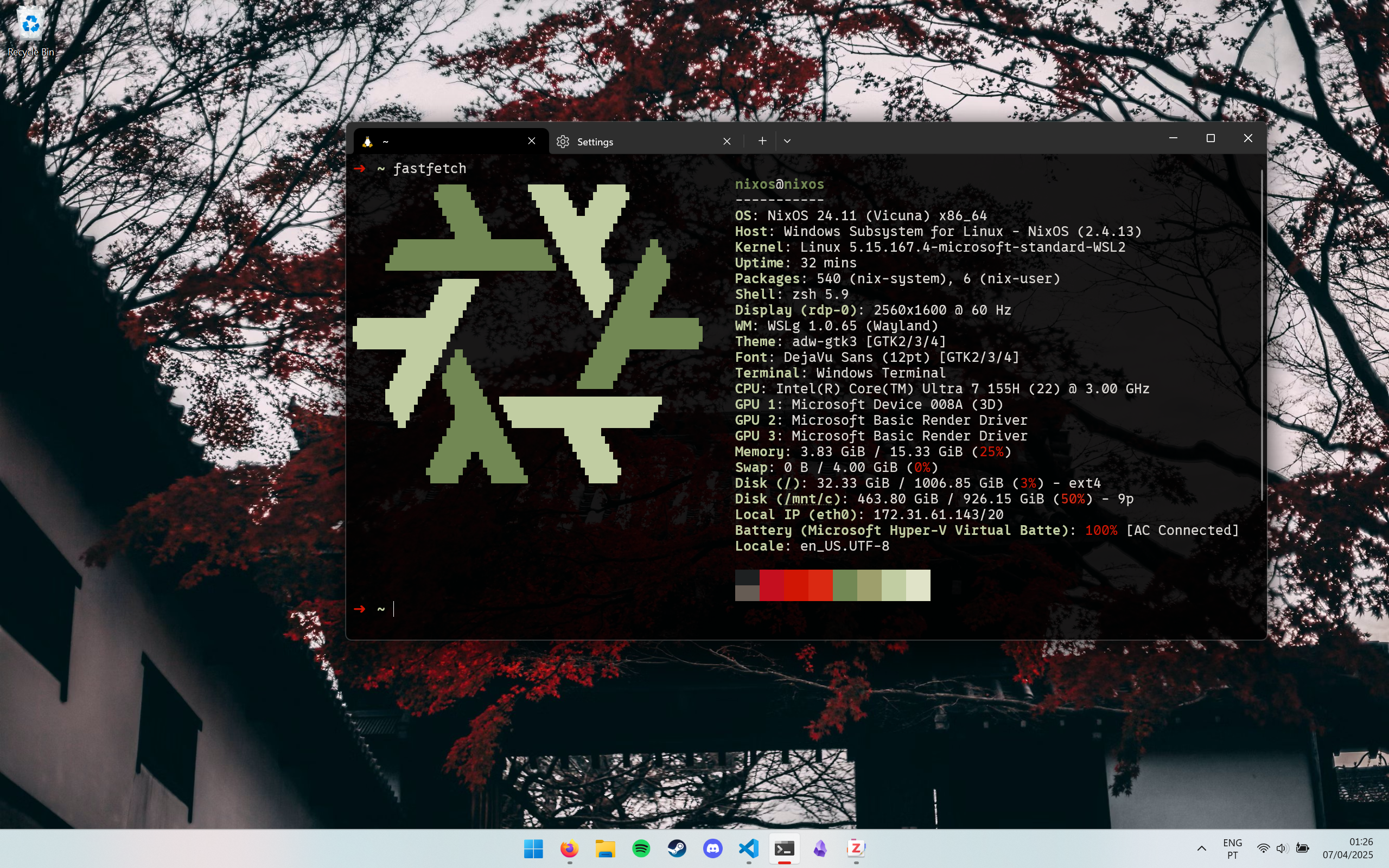The width and height of the screenshot is (1389, 868).
Task: Open File Explorer from the taskbar
Action: (x=605, y=848)
